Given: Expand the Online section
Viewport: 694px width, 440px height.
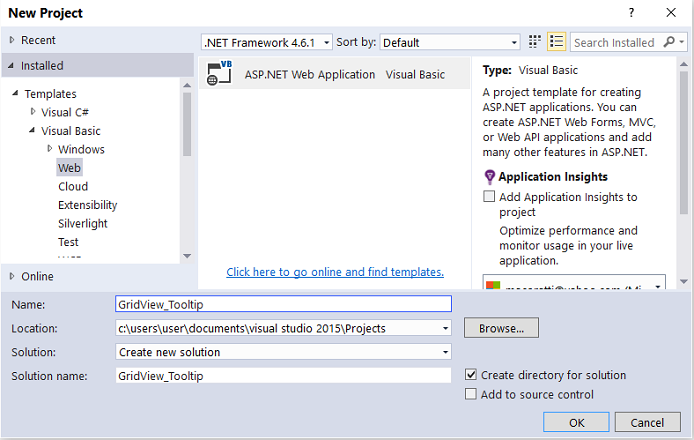Looking at the screenshot, I should (12, 276).
